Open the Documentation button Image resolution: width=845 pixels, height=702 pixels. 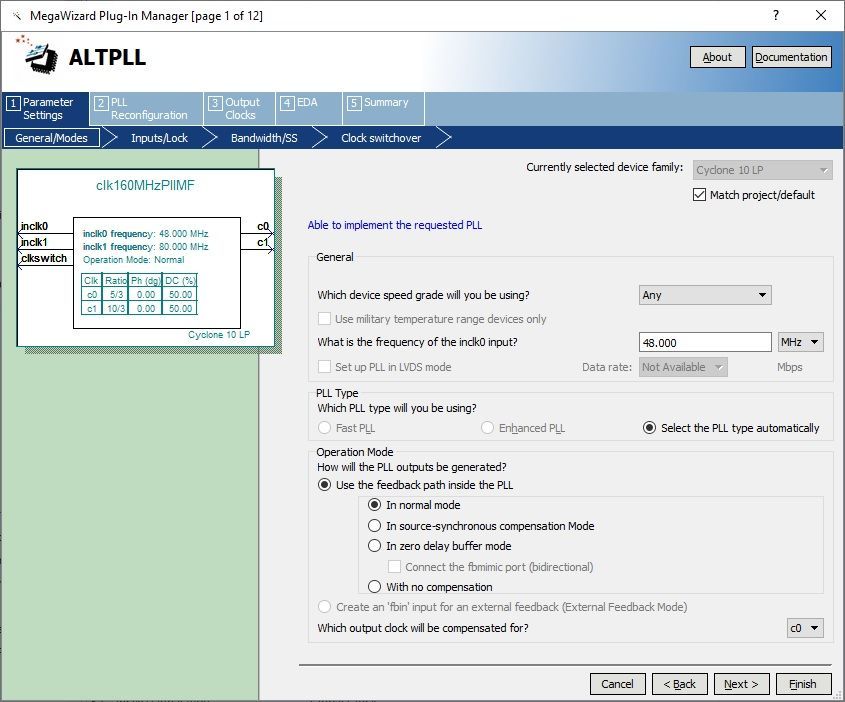791,57
